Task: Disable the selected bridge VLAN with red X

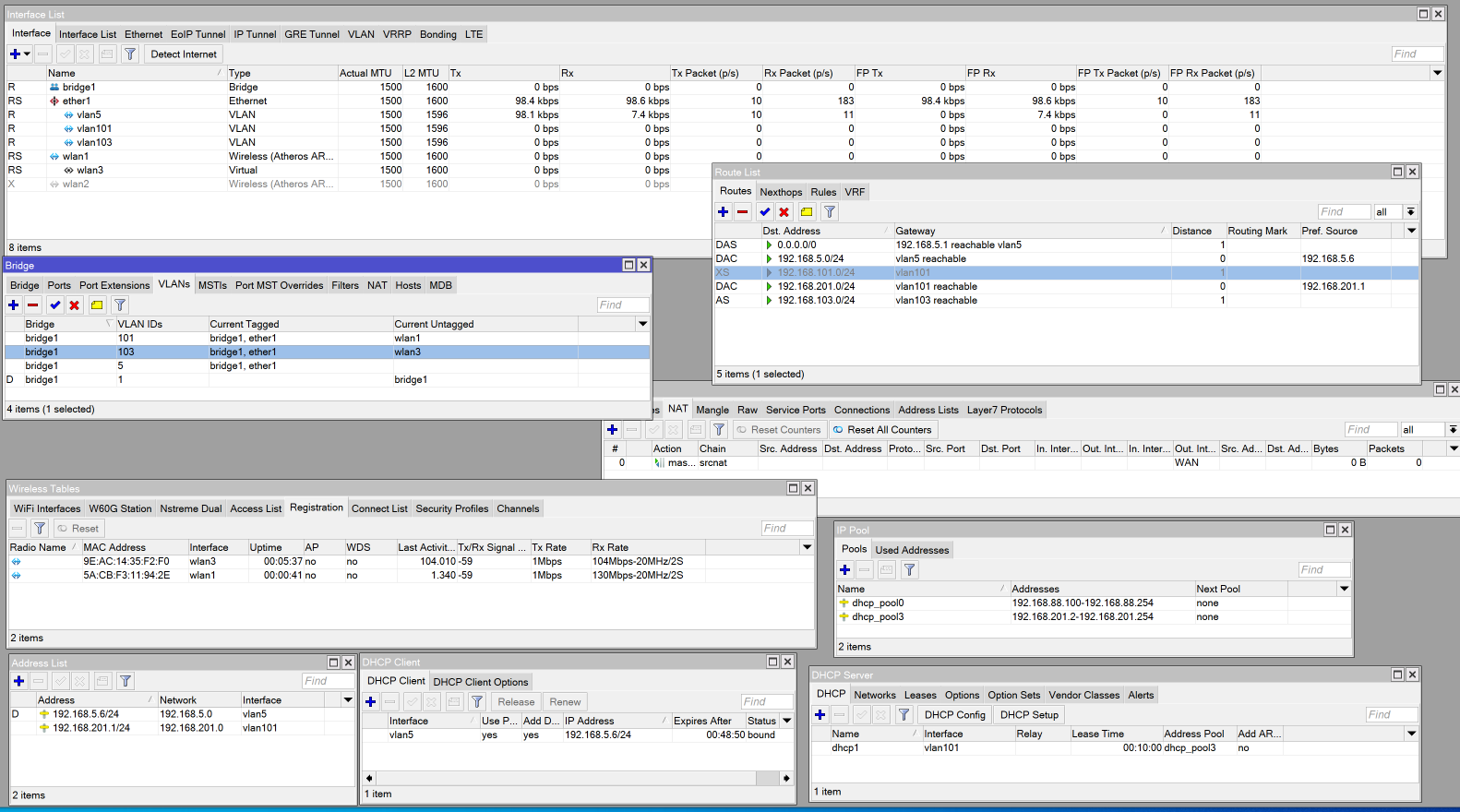Action: click(x=75, y=305)
